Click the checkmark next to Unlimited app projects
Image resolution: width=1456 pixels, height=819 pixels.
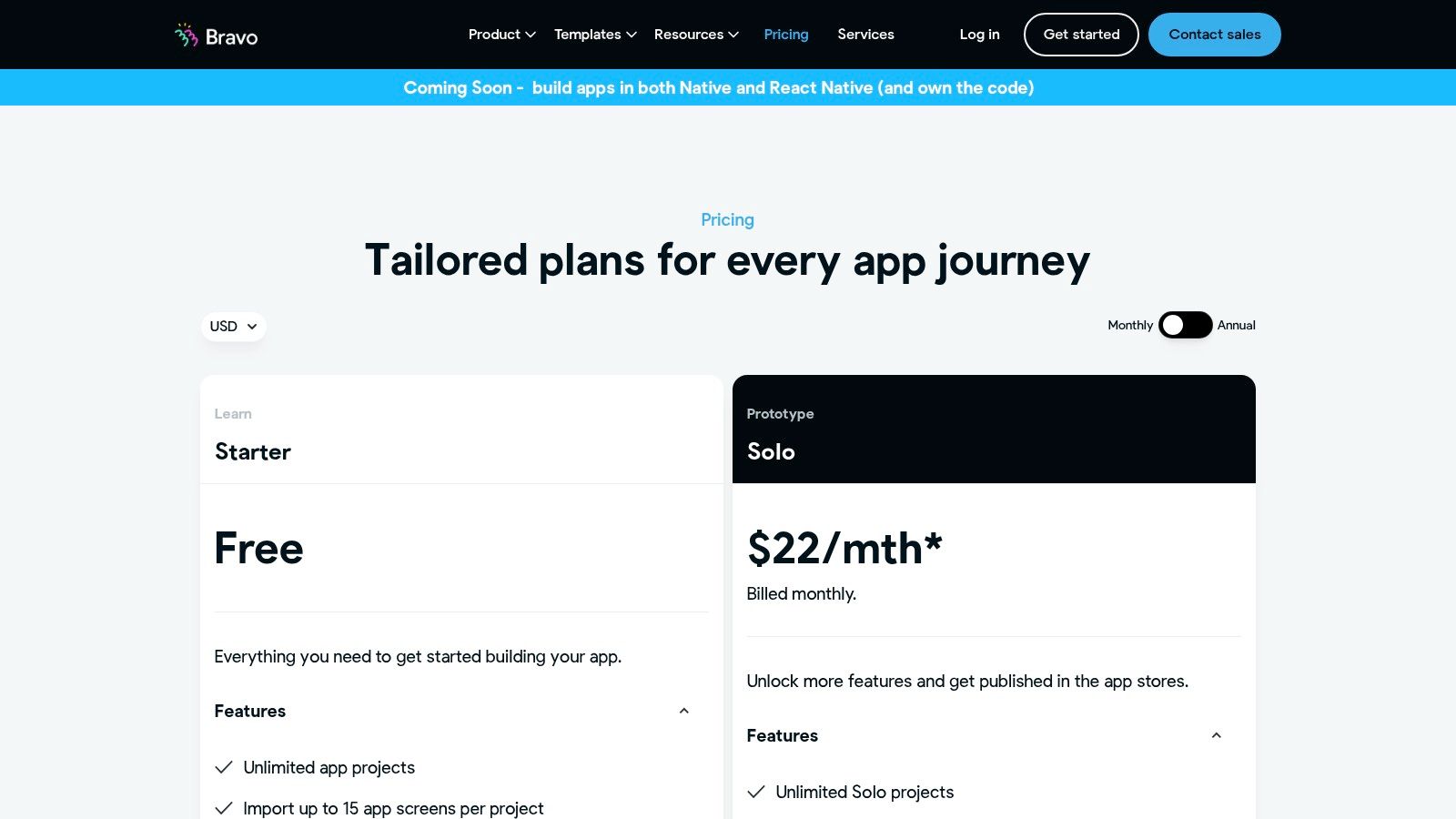pos(224,767)
